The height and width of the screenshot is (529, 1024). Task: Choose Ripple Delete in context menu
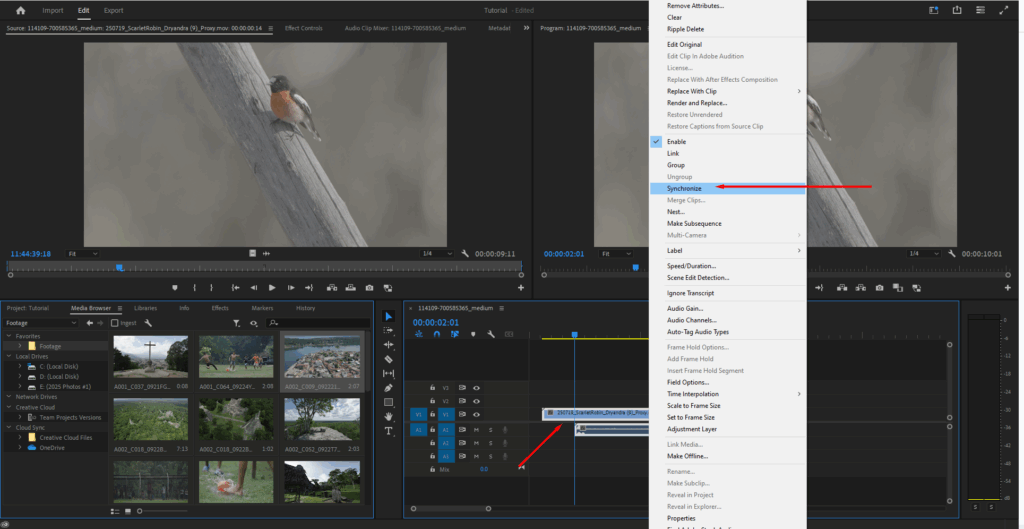(728, 29)
